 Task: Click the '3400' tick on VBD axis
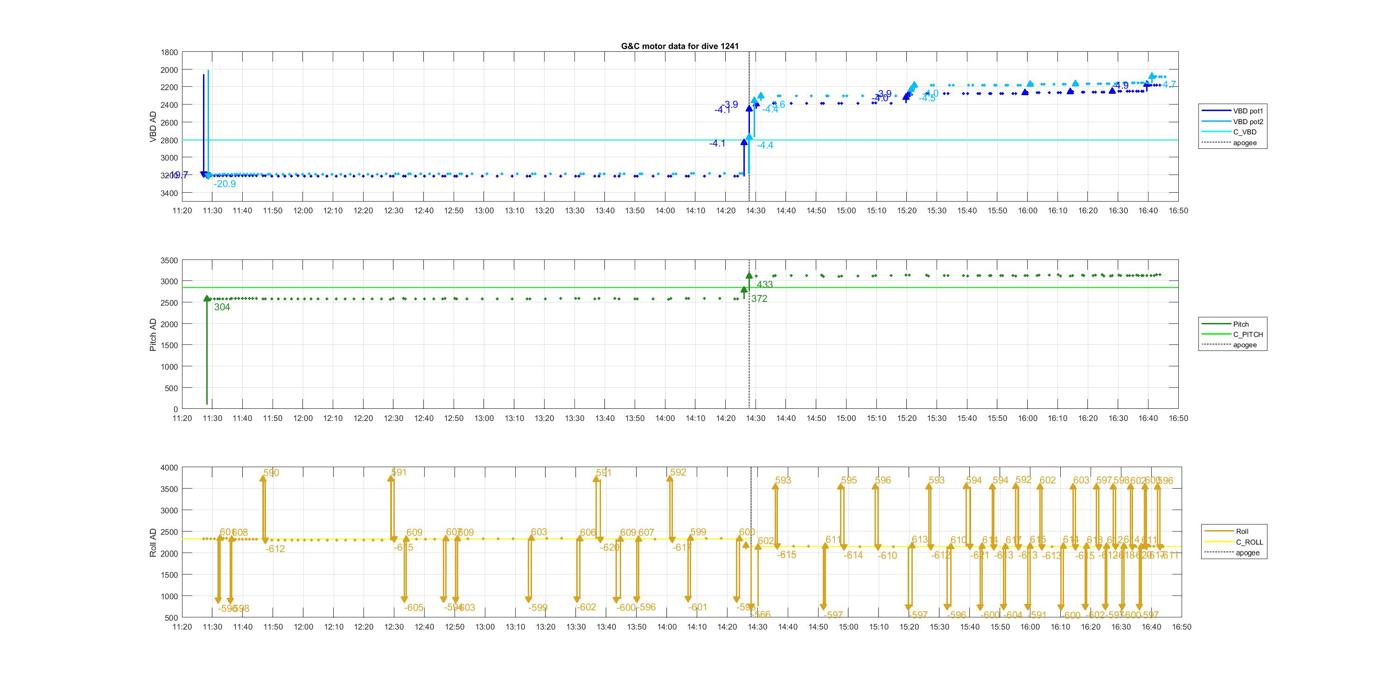[169, 192]
